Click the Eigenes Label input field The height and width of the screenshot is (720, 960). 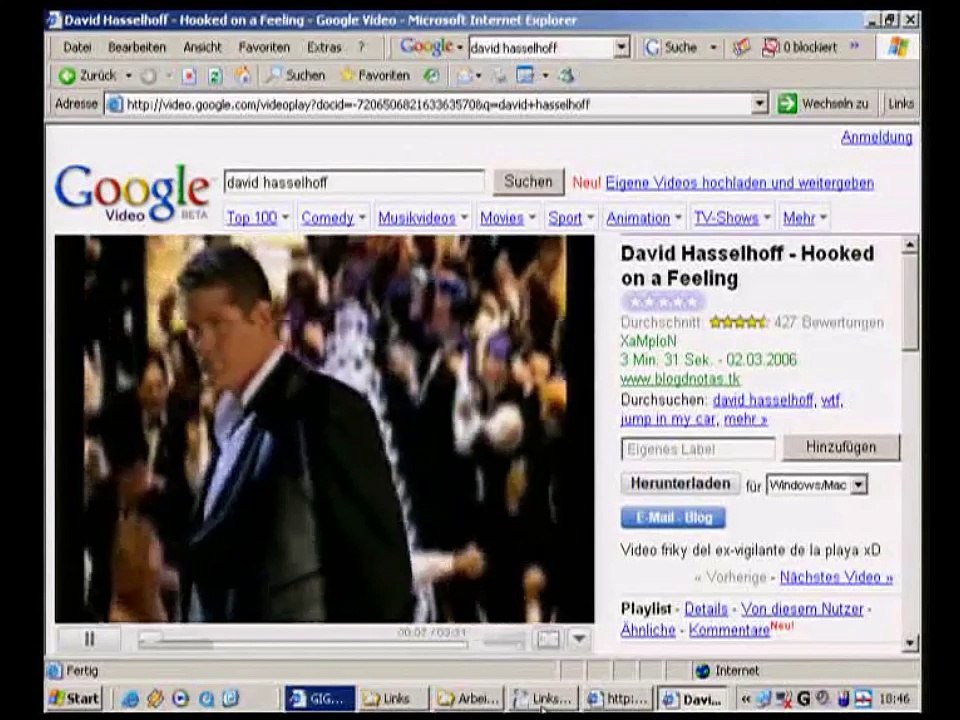(x=698, y=449)
